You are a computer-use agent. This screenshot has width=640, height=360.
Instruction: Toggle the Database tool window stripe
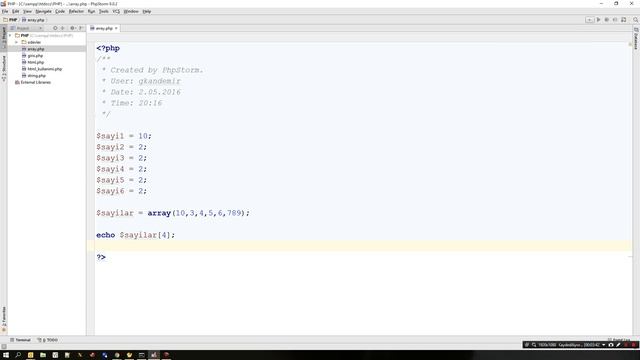[636, 39]
